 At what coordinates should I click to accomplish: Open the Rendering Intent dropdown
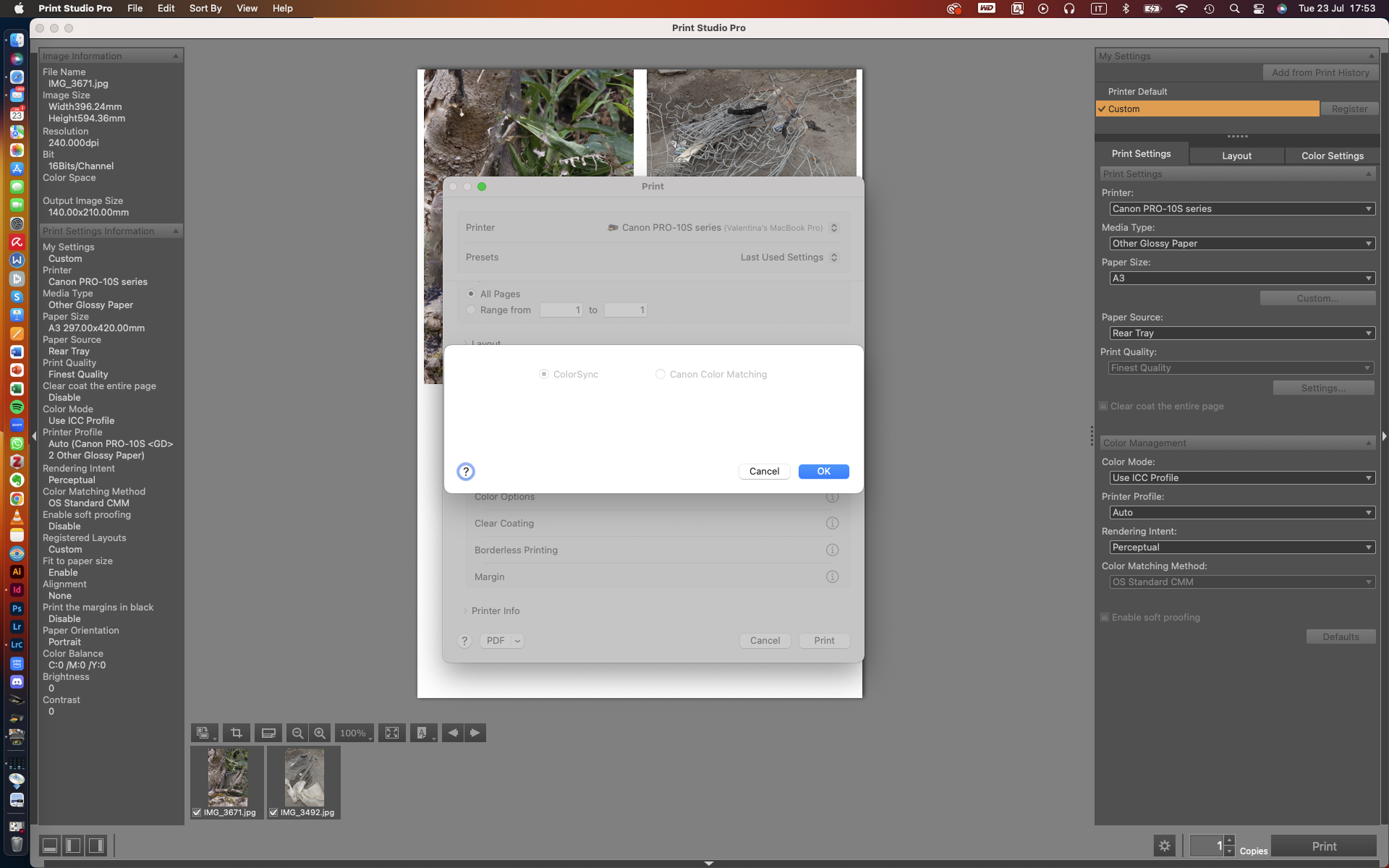pyautogui.click(x=1241, y=548)
